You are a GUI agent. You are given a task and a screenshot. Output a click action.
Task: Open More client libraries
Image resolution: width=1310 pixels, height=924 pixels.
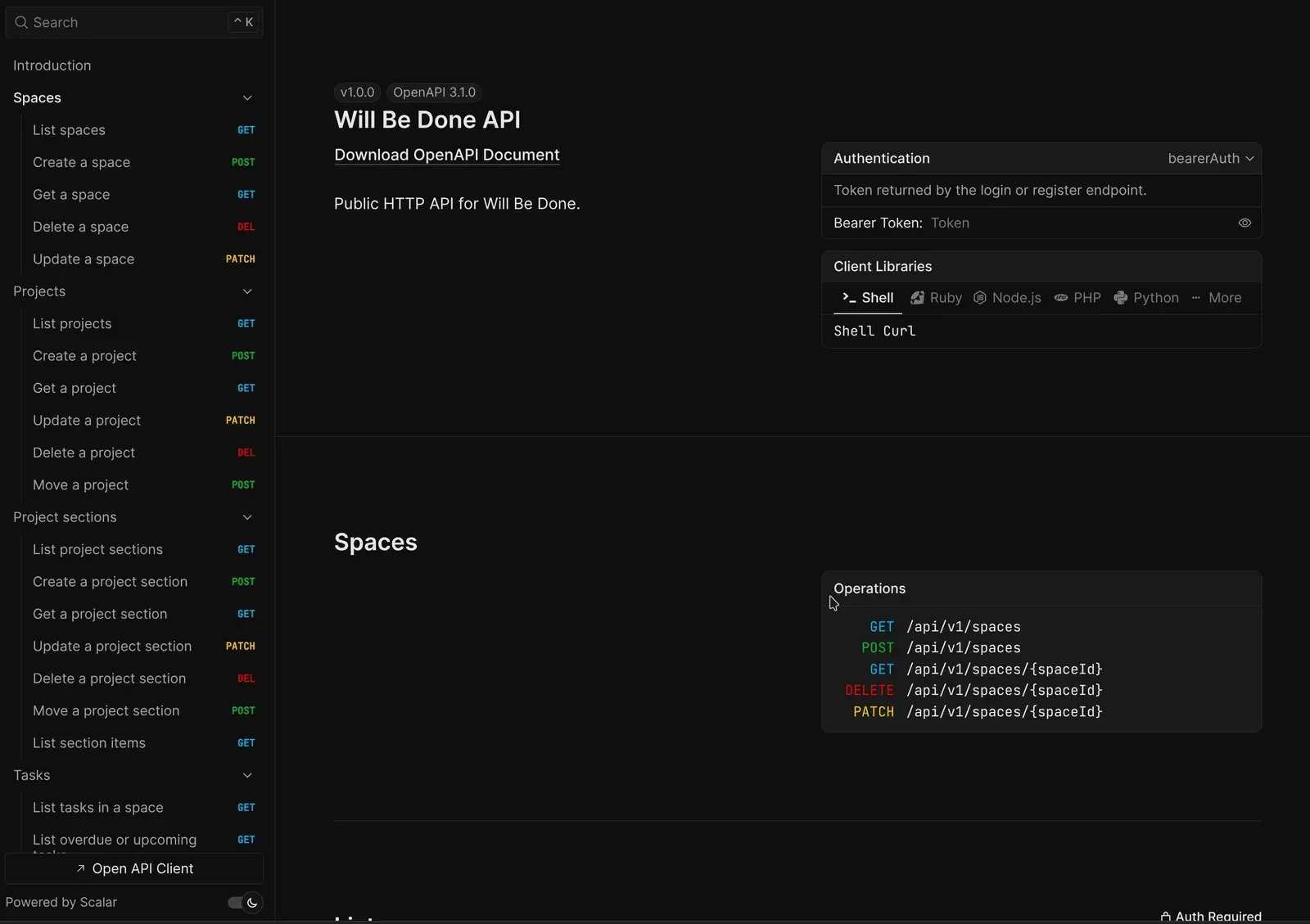[x=1216, y=298]
